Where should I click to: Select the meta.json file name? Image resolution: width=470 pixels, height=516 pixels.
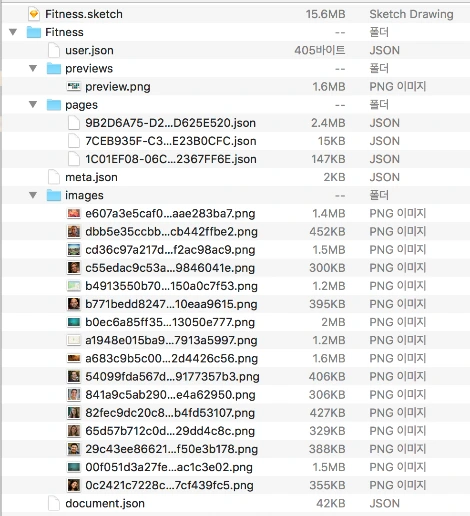91,177
